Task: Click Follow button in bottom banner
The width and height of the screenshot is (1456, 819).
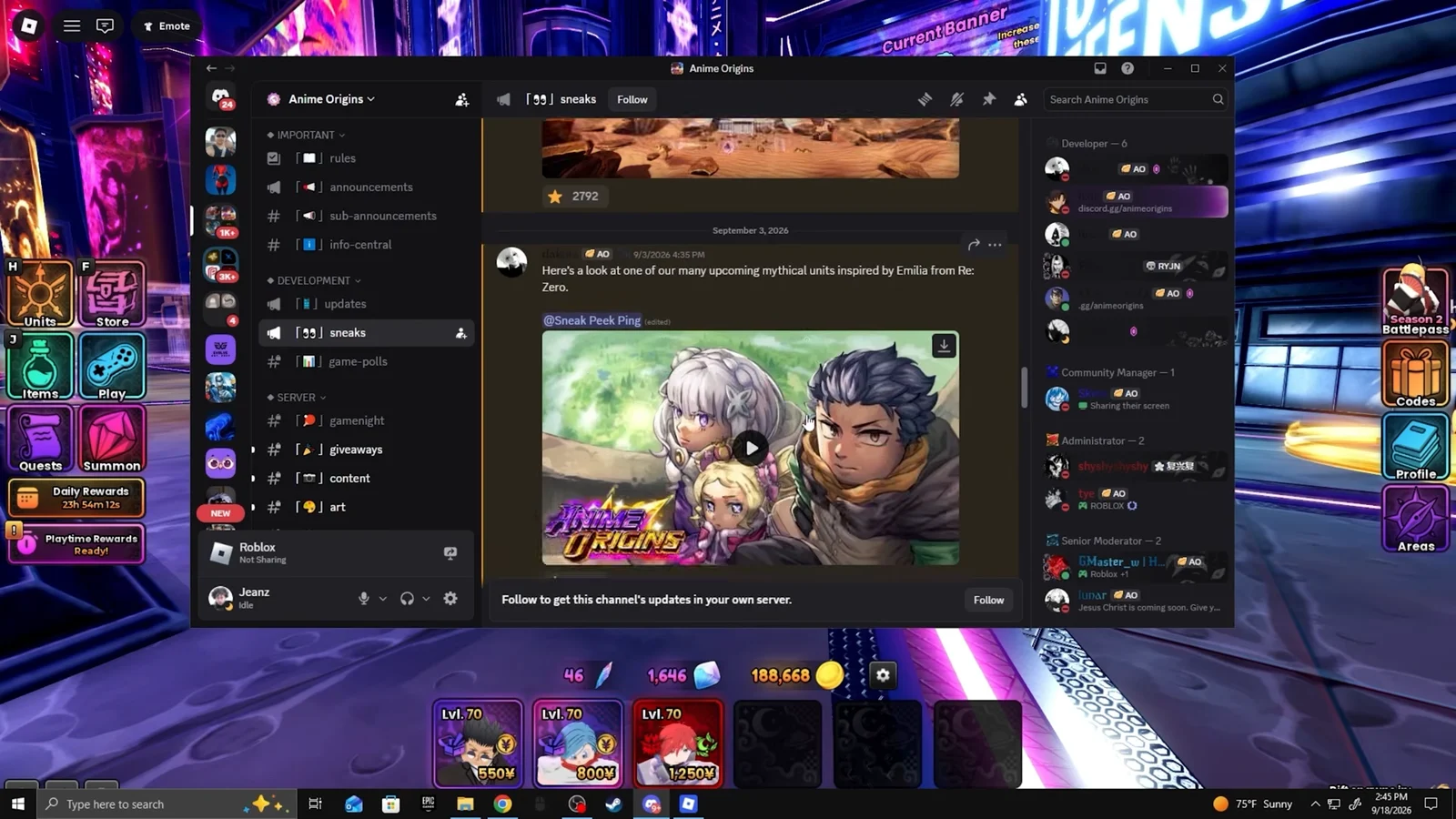Action: pyautogui.click(x=988, y=600)
